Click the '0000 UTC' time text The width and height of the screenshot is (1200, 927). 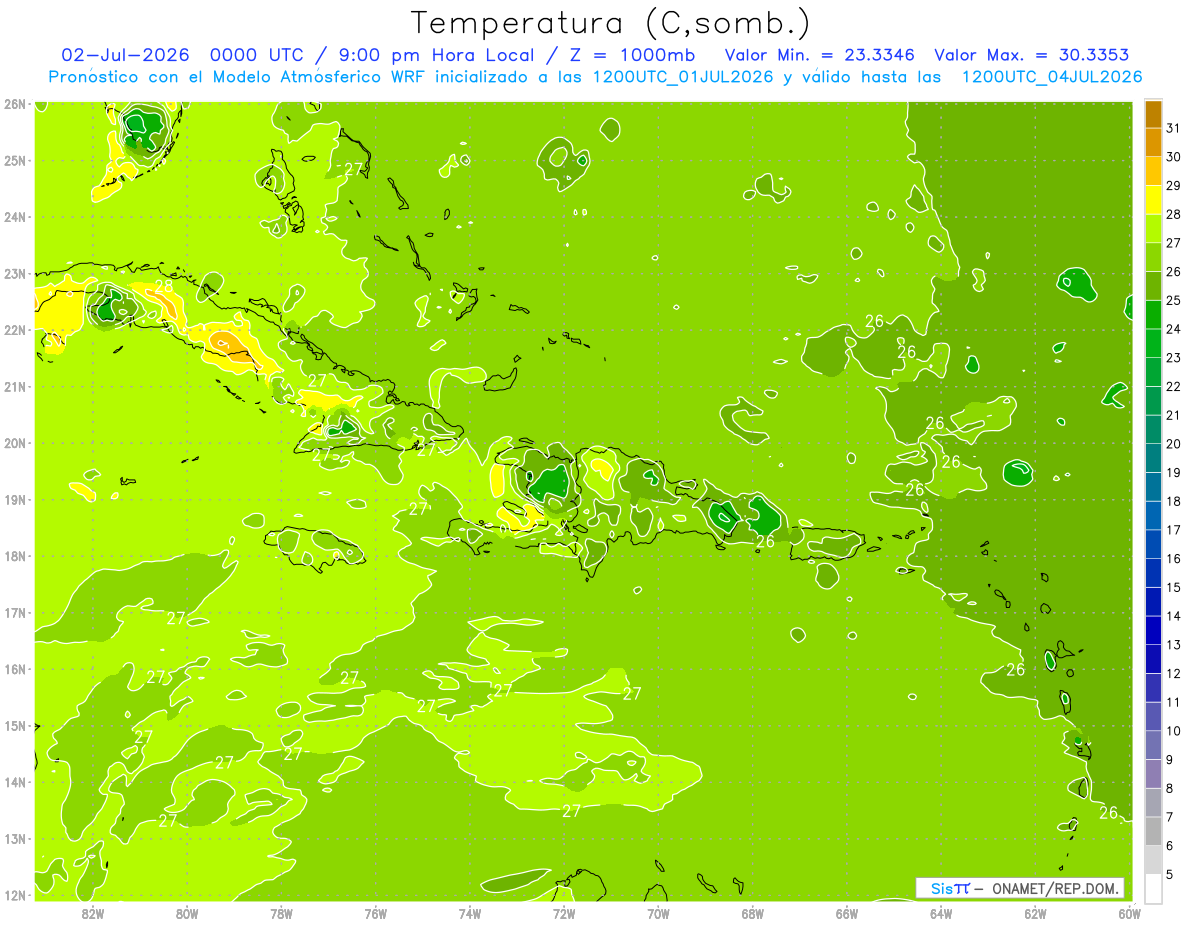(259, 55)
